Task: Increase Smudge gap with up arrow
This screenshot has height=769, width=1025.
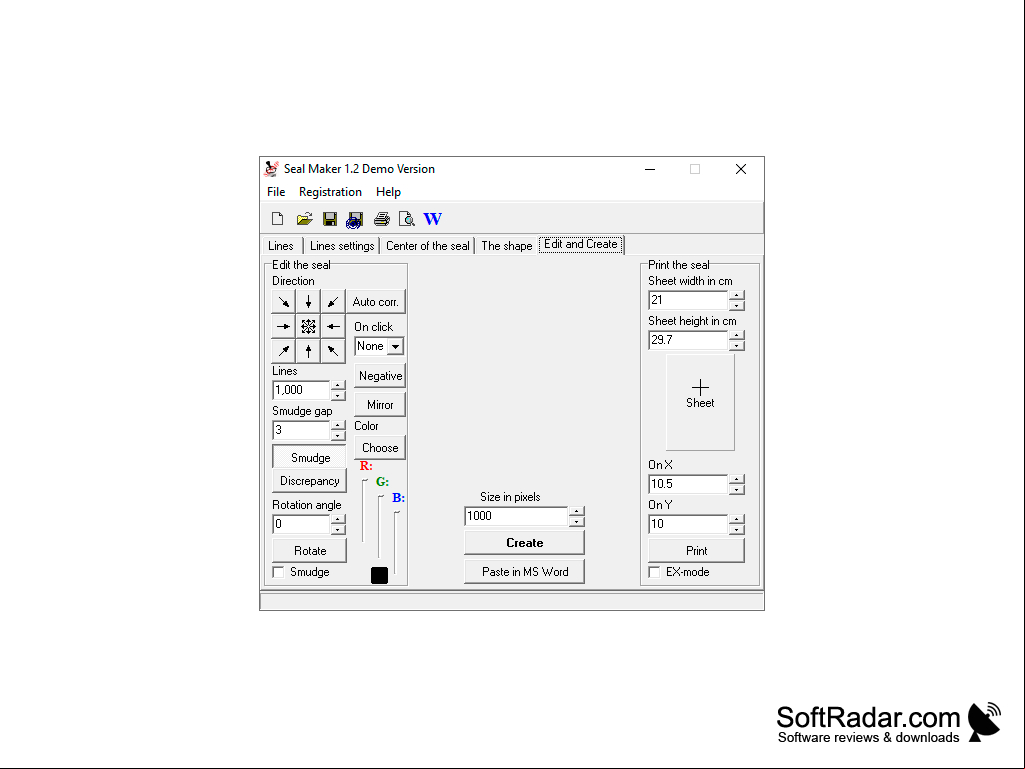Action: 338,426
